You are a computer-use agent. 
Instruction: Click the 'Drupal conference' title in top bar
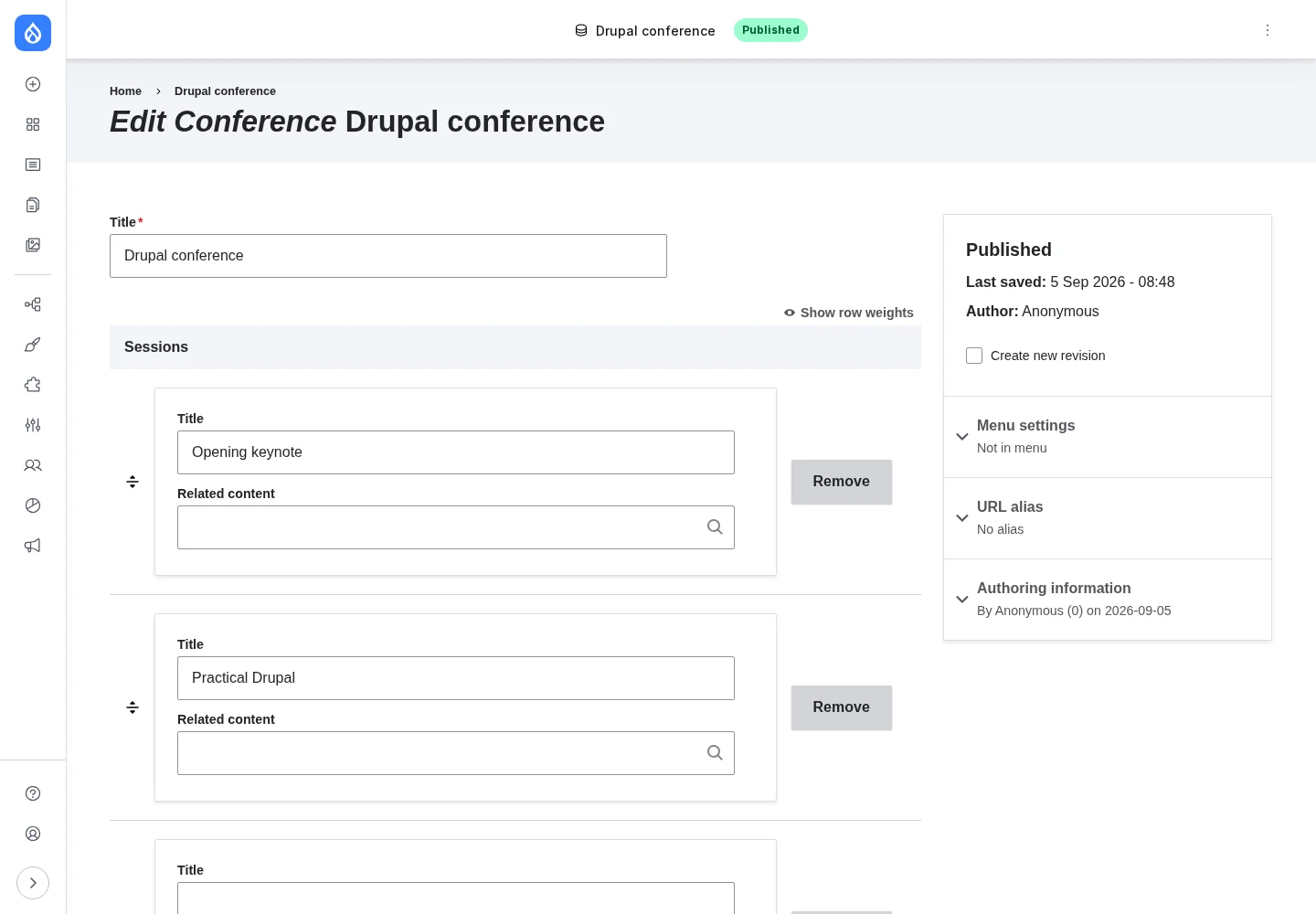pos(655,31)
